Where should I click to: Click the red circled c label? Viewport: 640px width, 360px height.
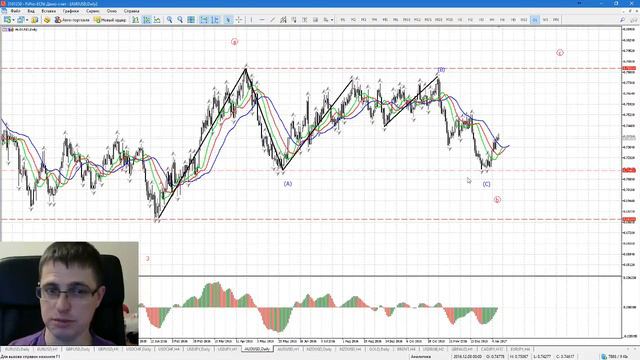pyautogui.click(x=560, y=53)
